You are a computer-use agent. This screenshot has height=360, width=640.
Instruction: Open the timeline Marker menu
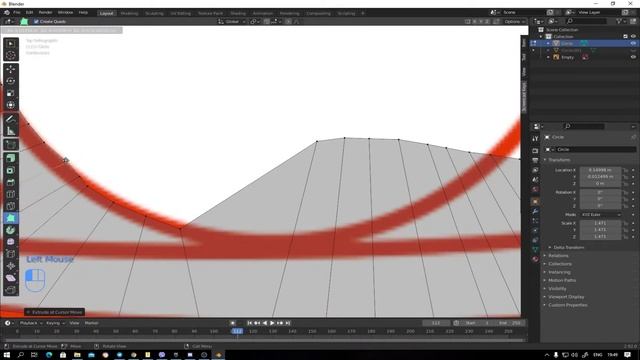click(91, 323)
